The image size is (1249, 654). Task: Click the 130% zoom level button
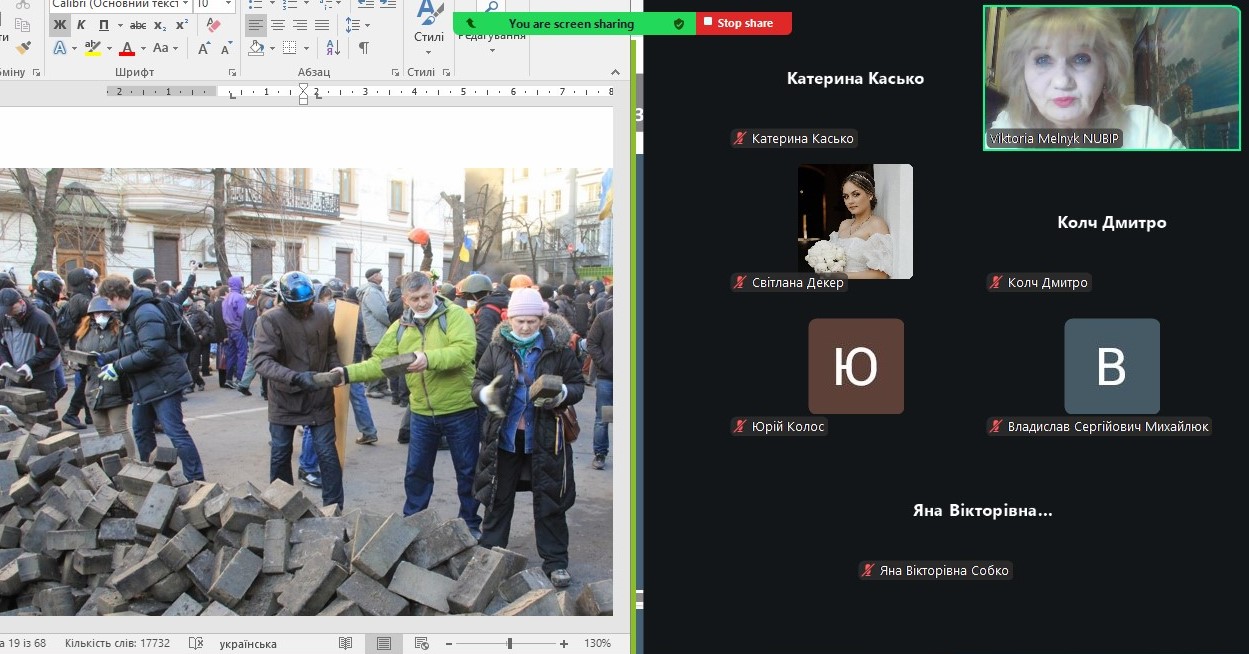pos(597,643)
